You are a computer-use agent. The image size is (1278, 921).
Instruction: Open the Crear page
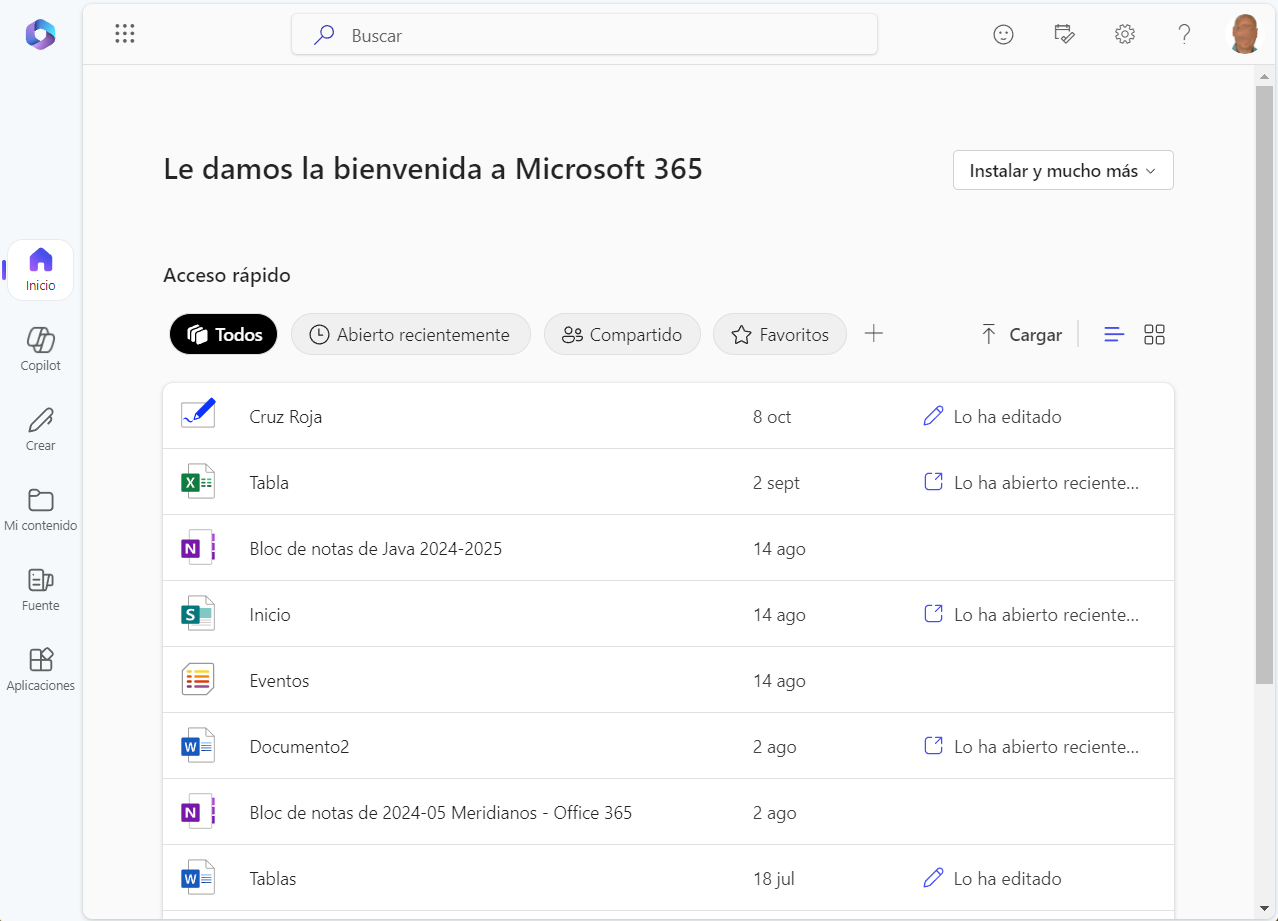pos(40,430)
